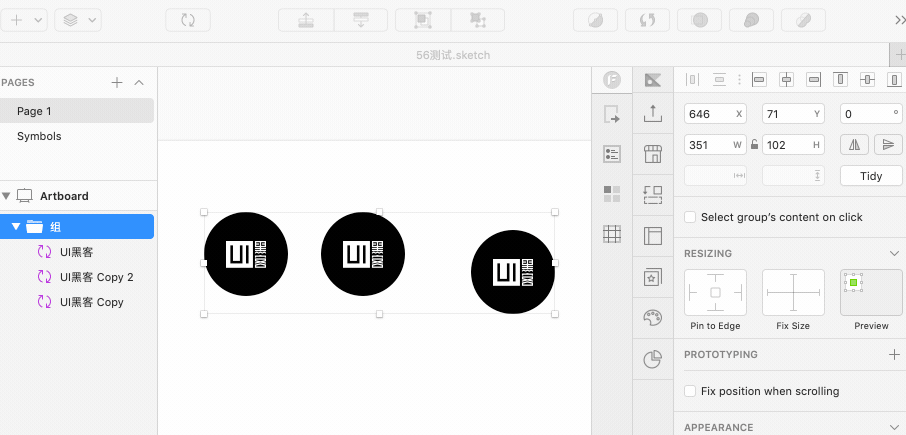Flip the selection vertically
The width and height of the screenshot is (906, 435).
(x=889, y=144)
